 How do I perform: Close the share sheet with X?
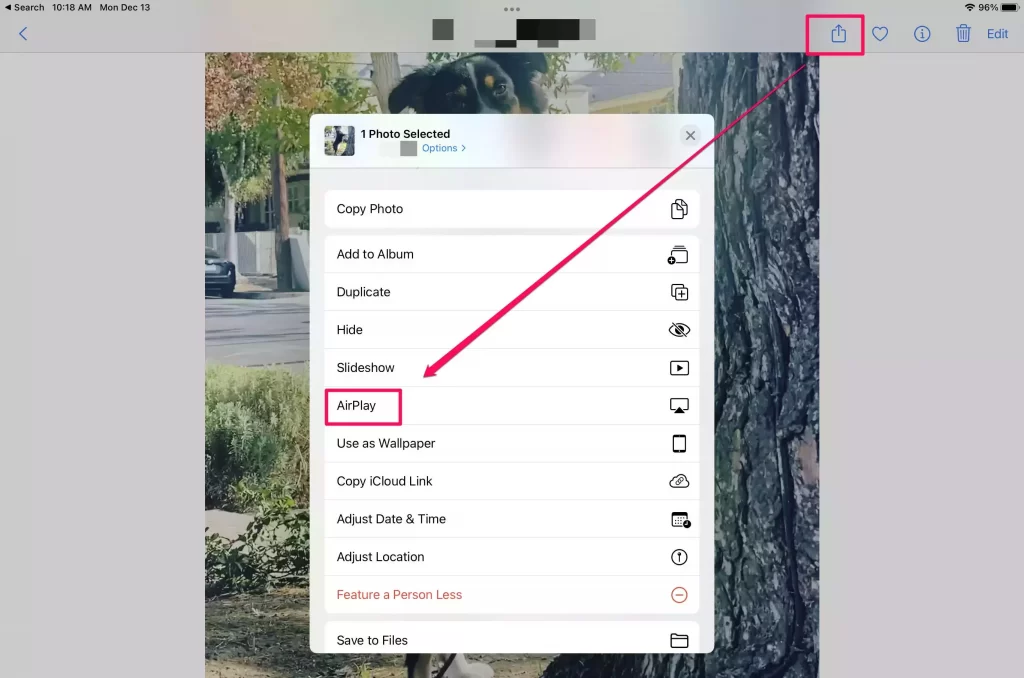[690, 135]
